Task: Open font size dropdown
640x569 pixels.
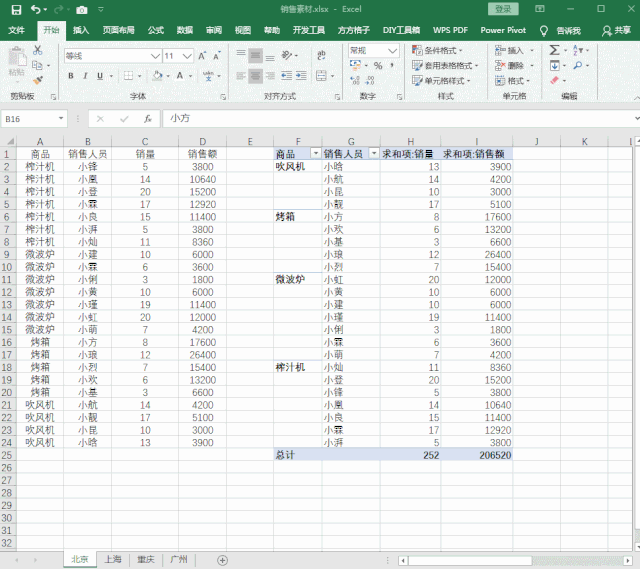Action: click(x=187, y=56)
